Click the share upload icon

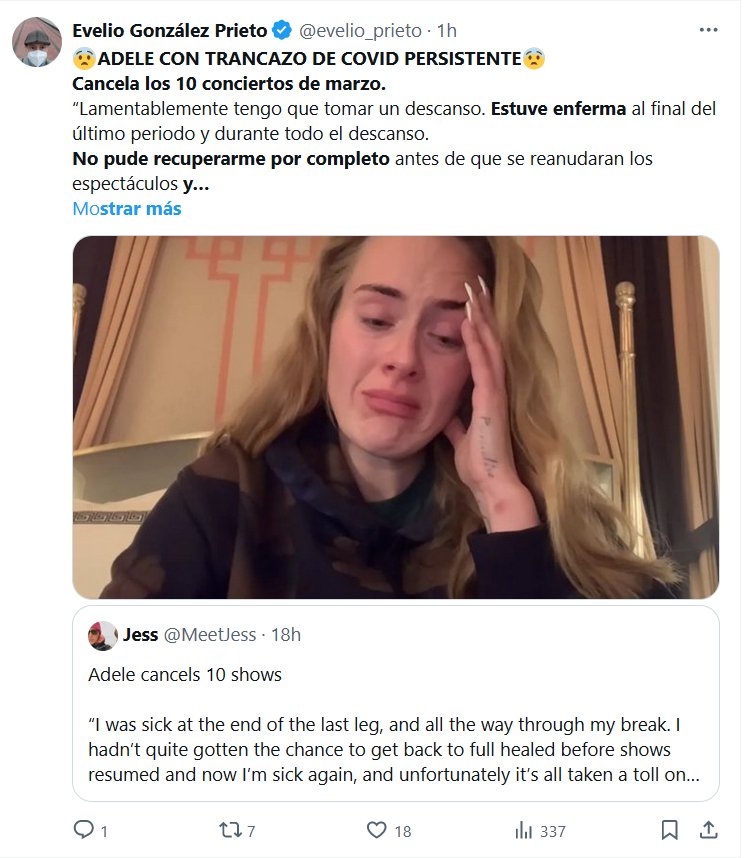point(707,830)
